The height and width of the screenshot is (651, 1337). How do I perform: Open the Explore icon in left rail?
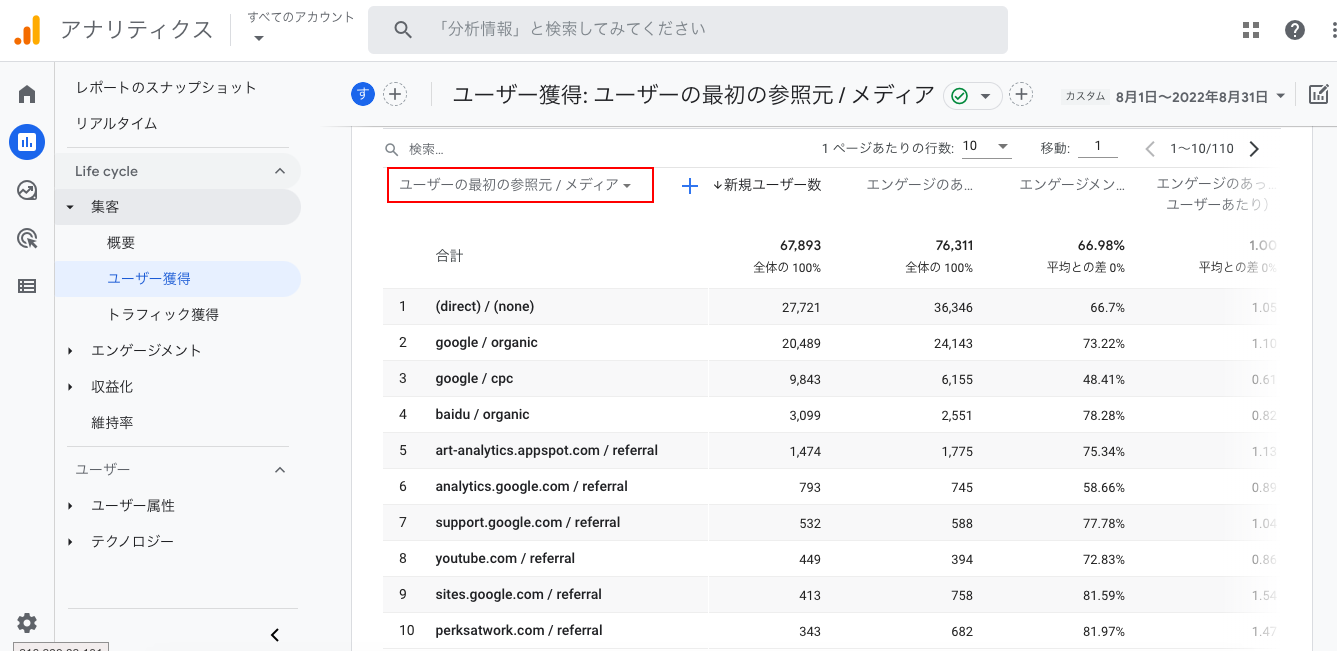[x=27, y=190]
